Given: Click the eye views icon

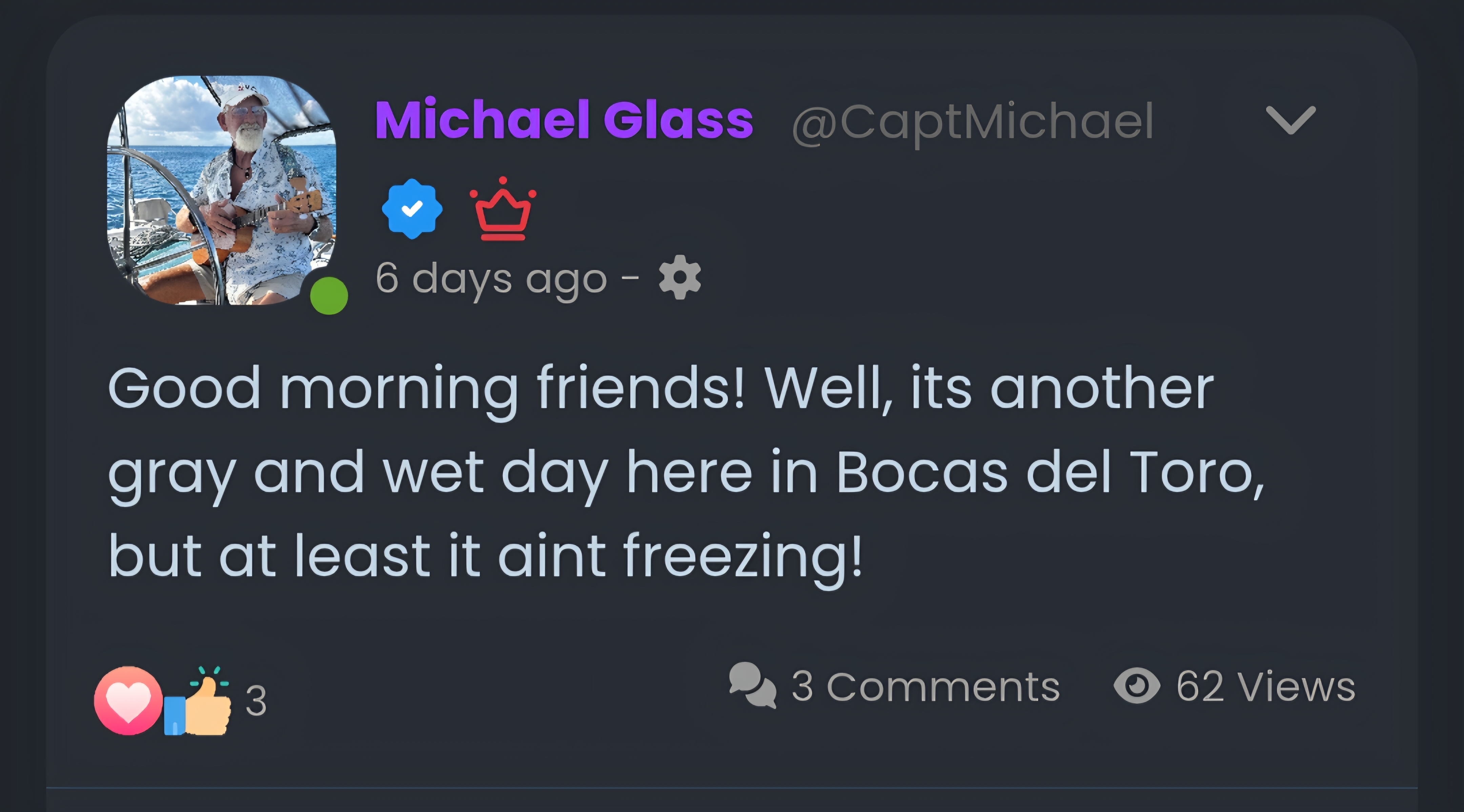Looking at the screenshot, I should coord(1137,685).
